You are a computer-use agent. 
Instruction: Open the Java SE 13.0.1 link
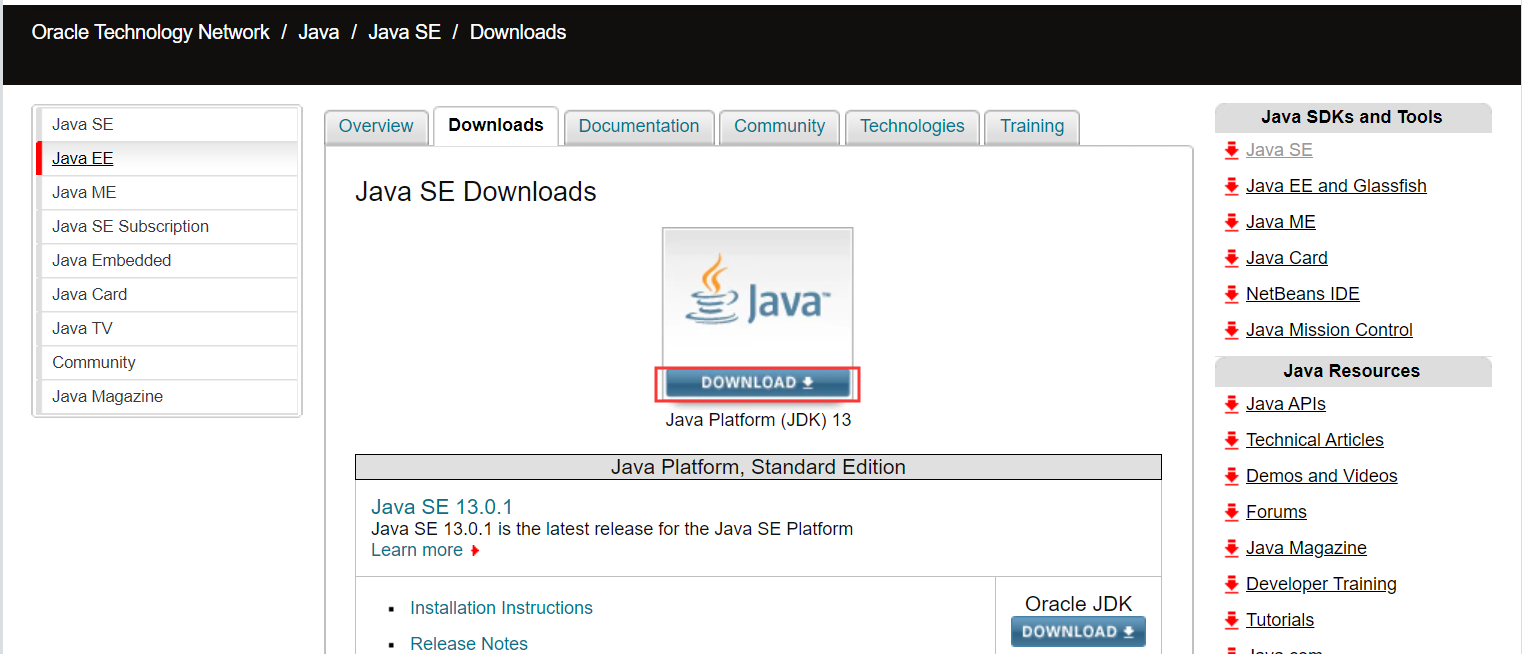[442, 507]
